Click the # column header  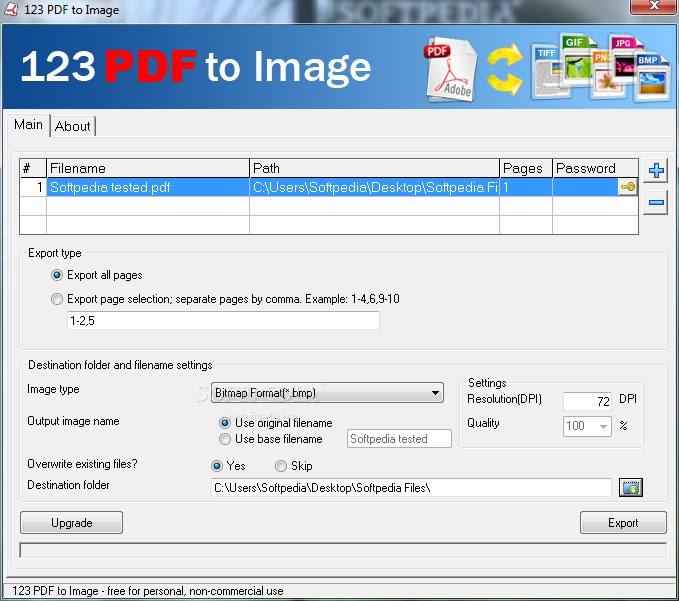point(33,168)
